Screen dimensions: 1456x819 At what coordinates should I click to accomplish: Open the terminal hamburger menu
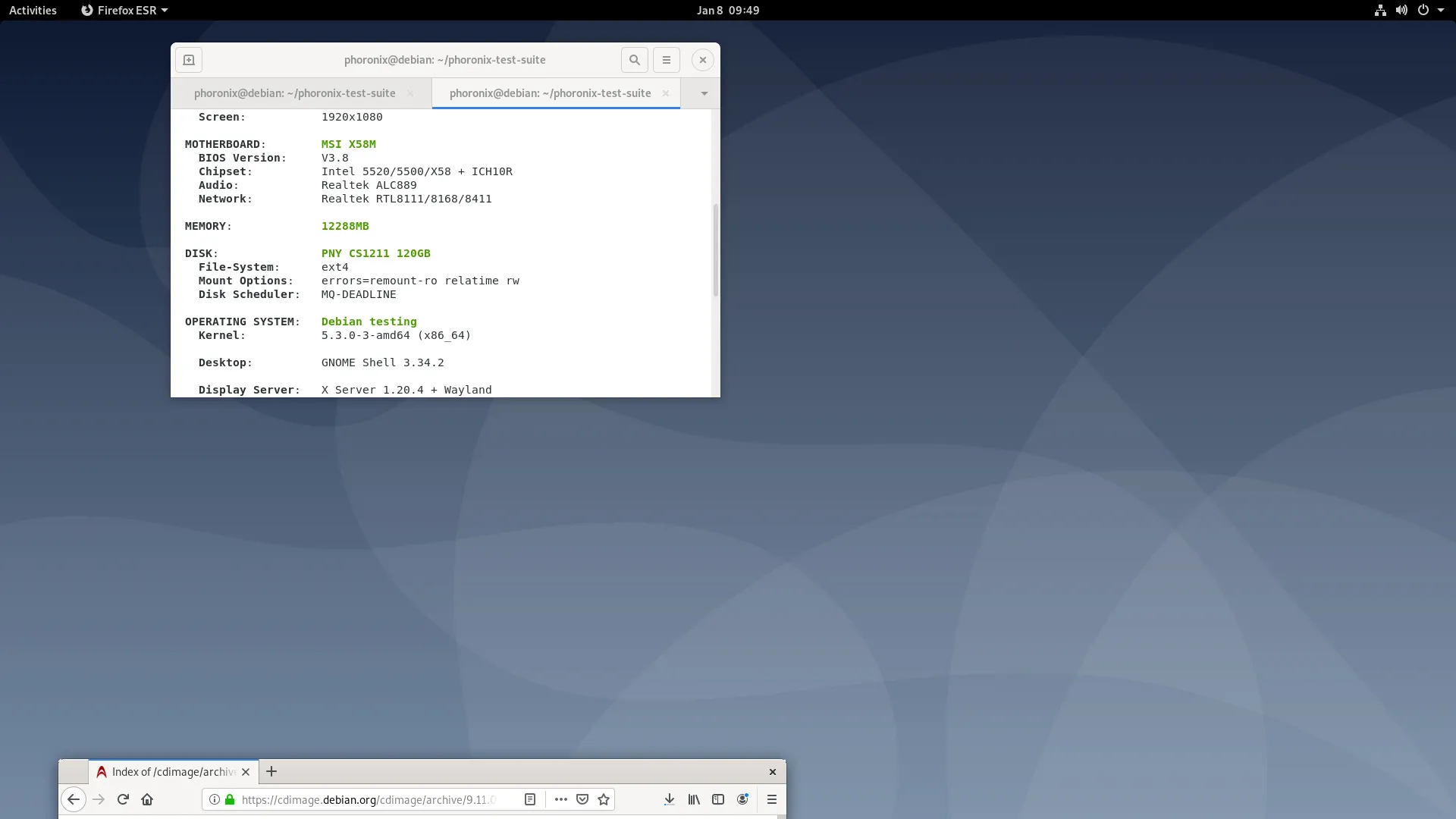[667, 60]
